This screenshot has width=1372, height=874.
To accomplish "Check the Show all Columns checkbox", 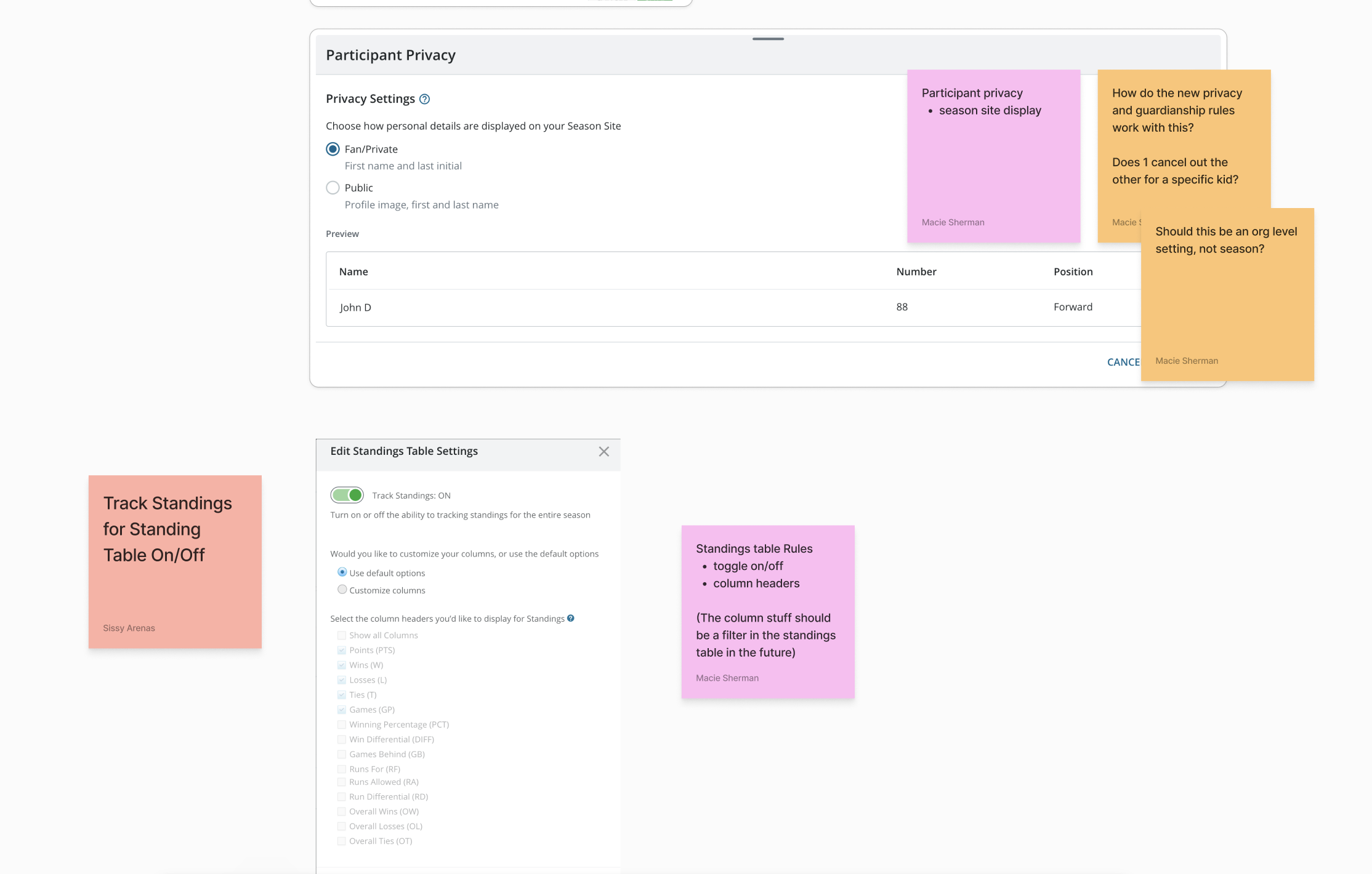I will [342, 635].
